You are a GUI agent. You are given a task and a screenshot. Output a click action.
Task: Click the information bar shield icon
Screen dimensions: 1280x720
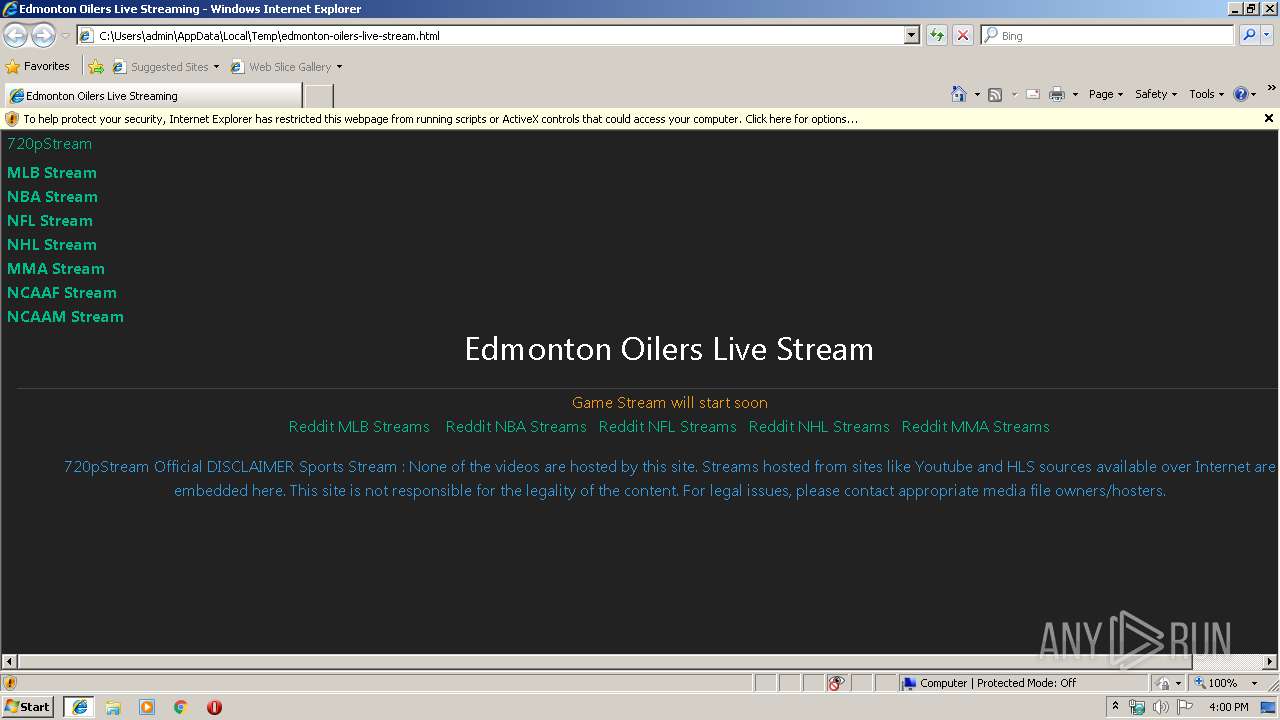click(12, 119)
